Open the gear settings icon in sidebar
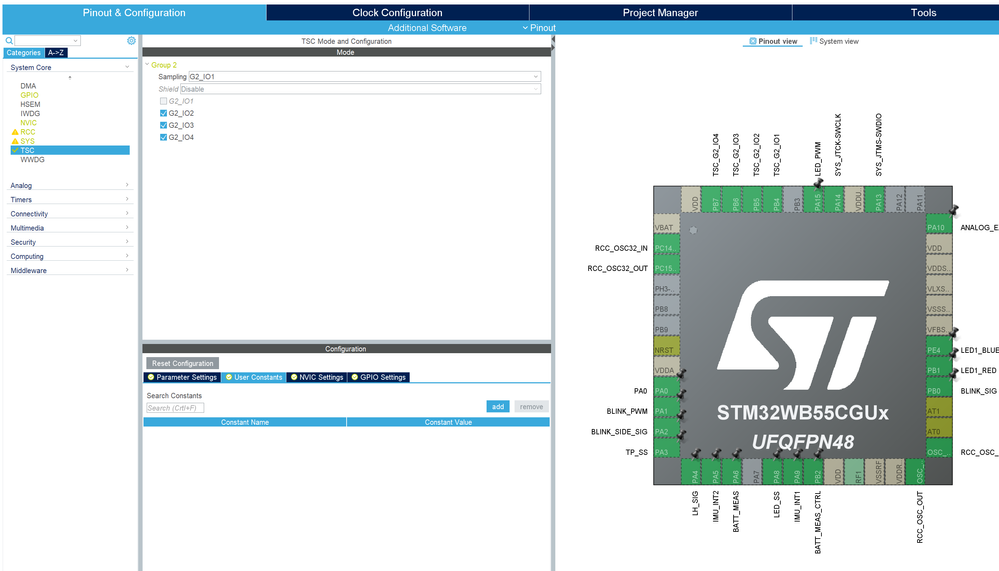Viewport: 999px width, 571px height. [131, 41]
